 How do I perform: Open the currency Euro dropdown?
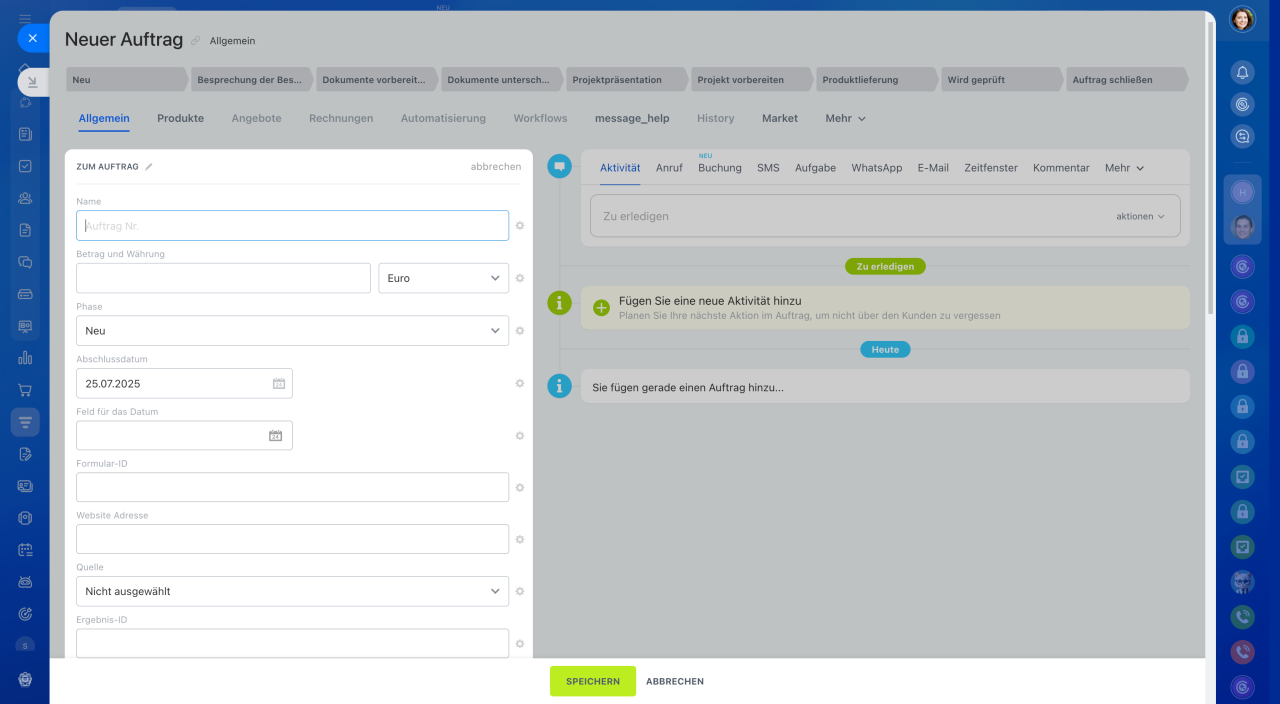(443, 278)
